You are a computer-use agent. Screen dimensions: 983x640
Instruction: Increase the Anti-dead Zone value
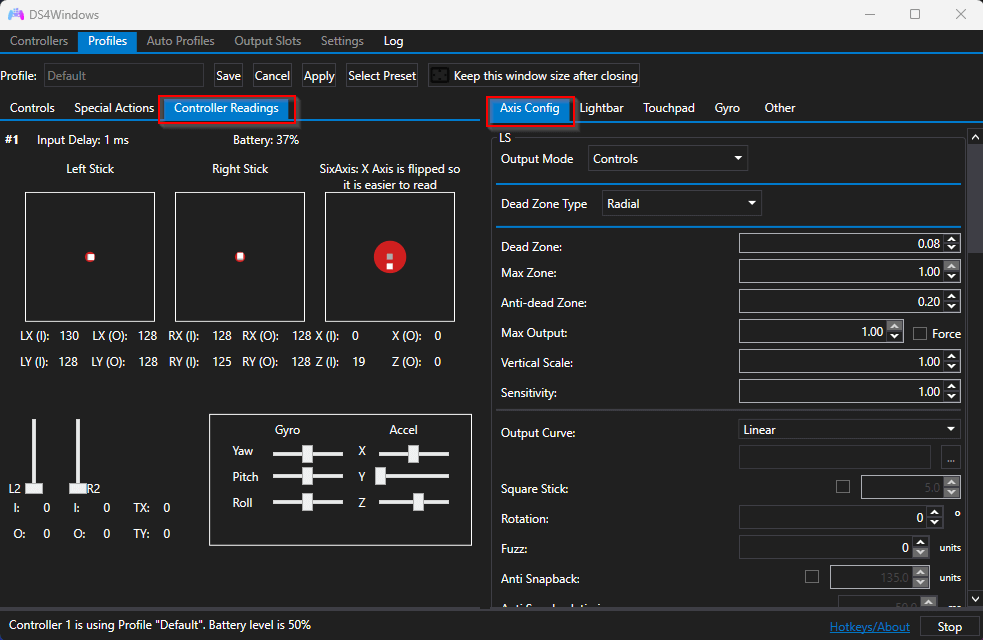[952, 297]
